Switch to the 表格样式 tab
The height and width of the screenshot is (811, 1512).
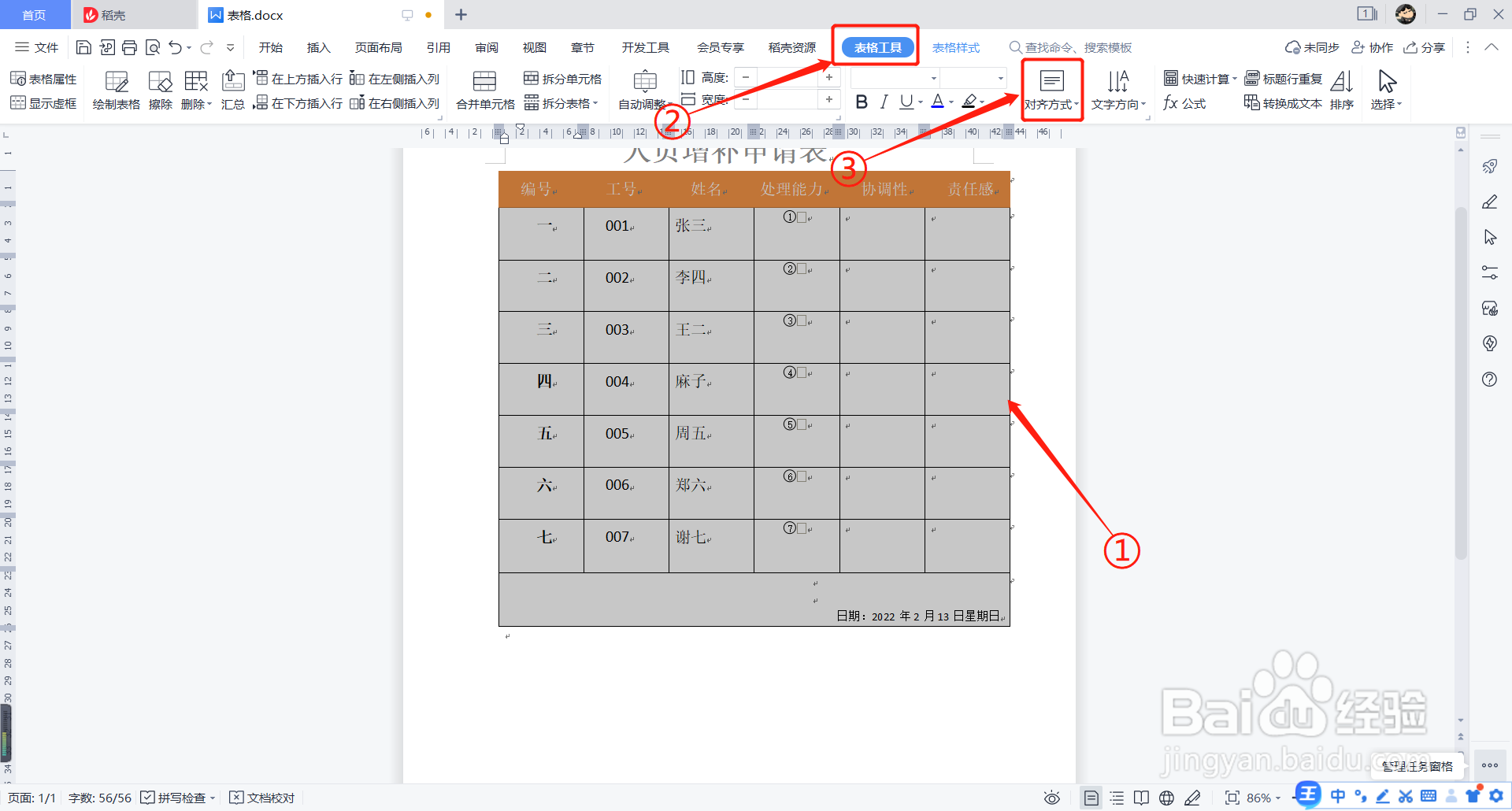click(956, 47)
